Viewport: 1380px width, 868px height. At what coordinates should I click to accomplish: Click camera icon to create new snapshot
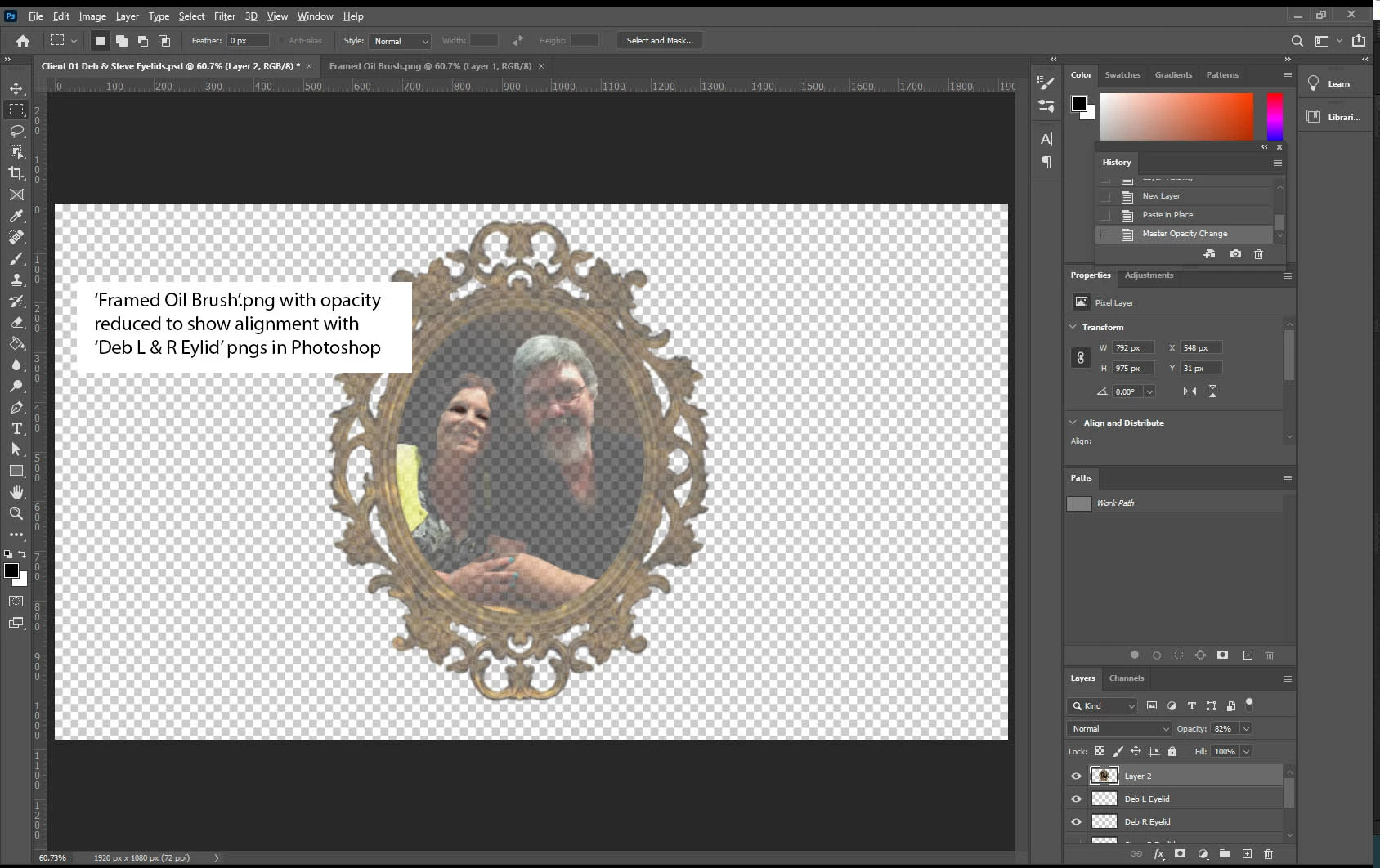[x=1235, y=254]
